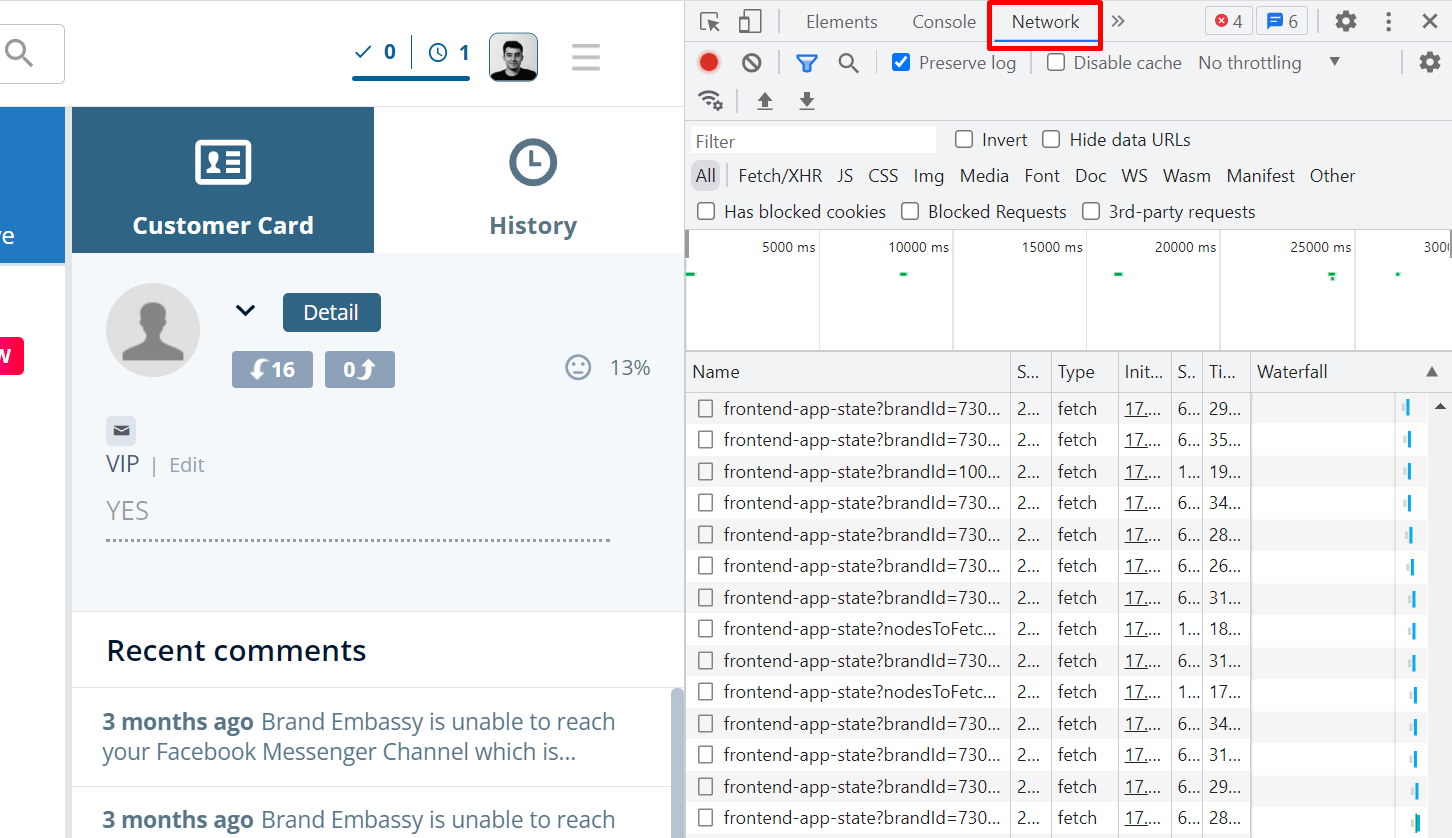This screenshot has width=1452, height=838.
Task: Open network conditions wifi icon
Action: [x=711, y=100]
